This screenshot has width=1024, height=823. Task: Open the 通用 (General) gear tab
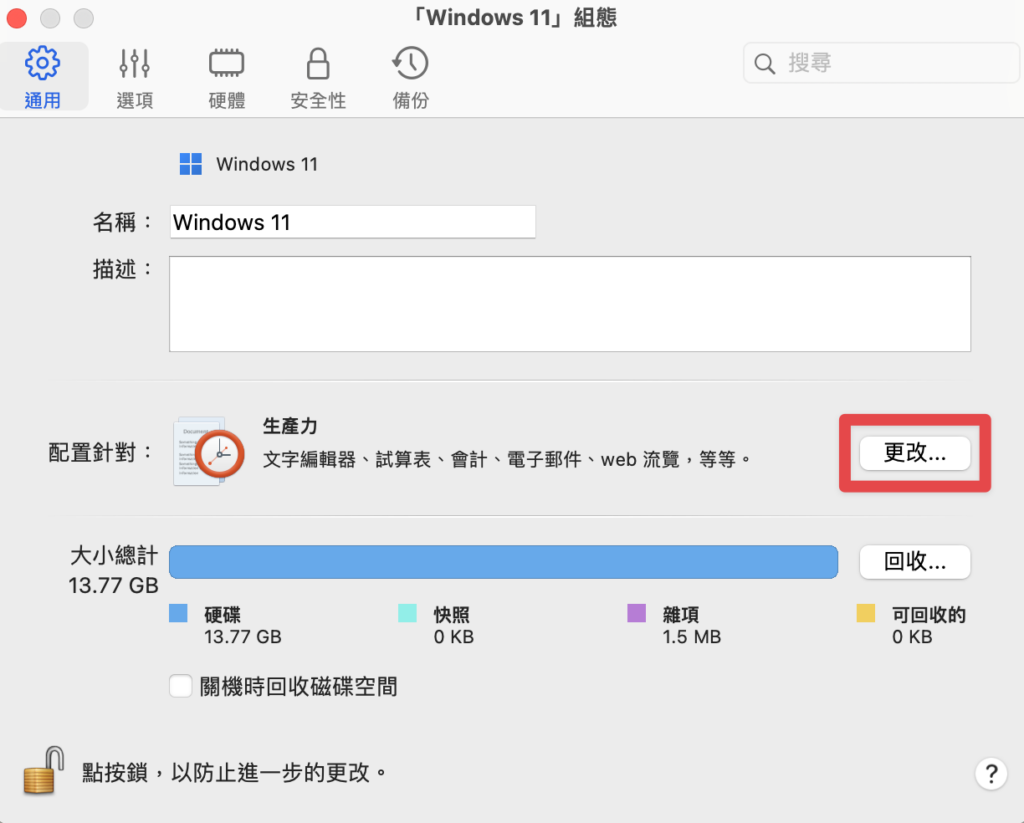coord(43,76)
